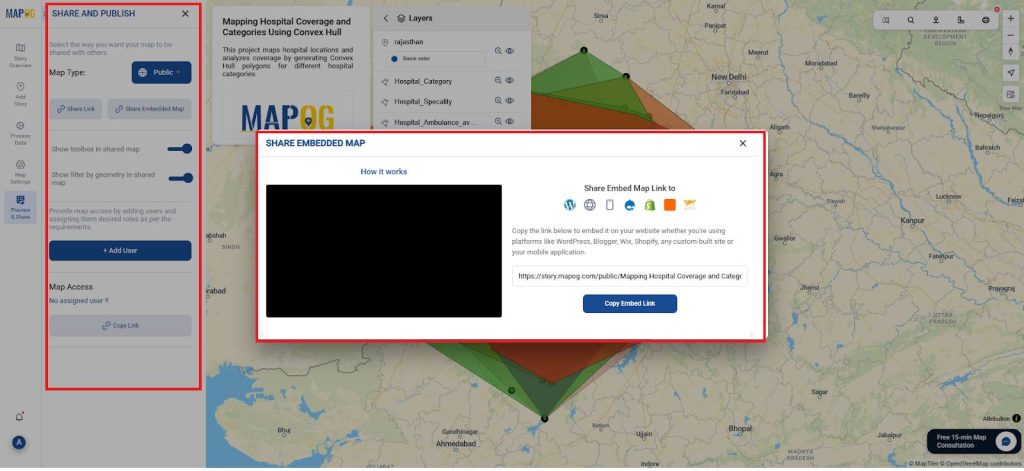Click the Shopify platform icon
Viewport: 1024px width, 471px height.
click(x=650, y=205)
